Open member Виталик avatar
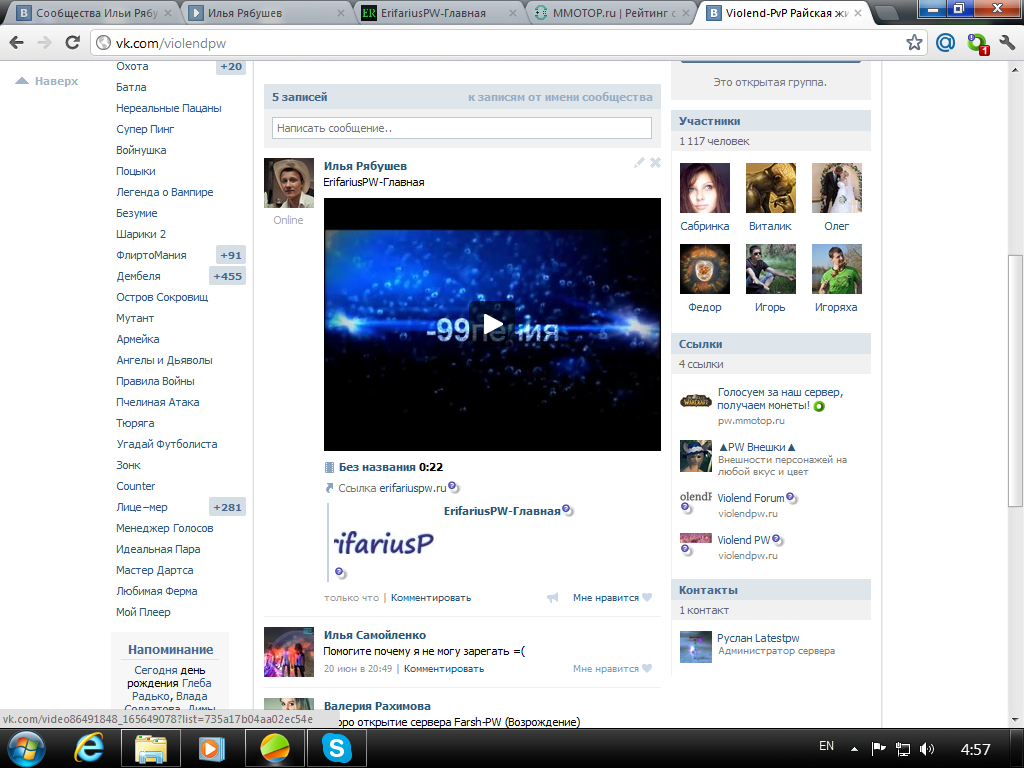Image resolution: width=1024 pixels, height=768 pixels. pos(771,188)
